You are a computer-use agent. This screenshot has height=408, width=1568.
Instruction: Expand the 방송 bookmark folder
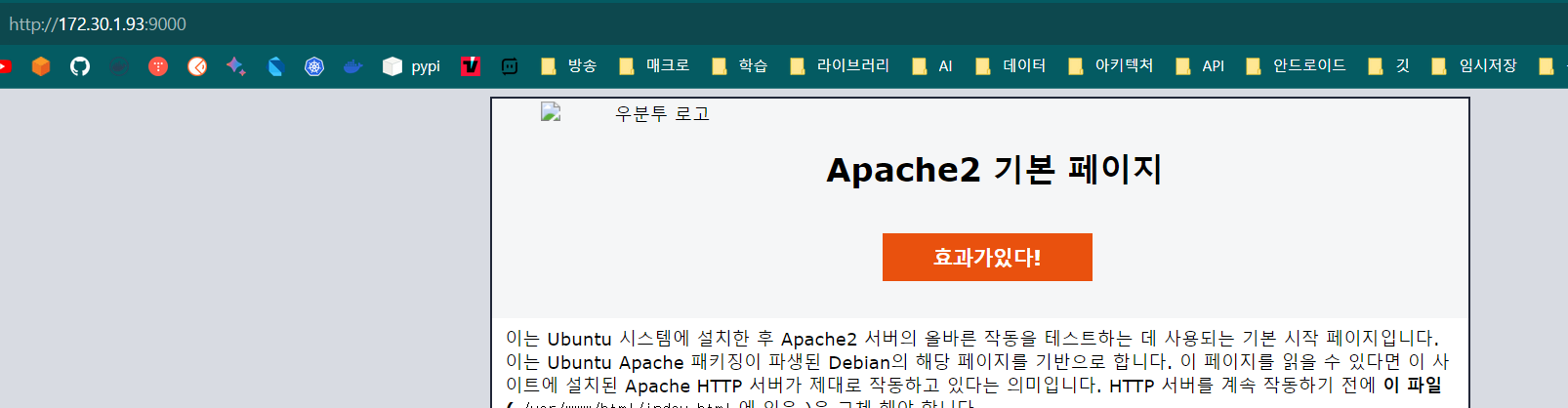pyautogui.click(x=568, y=66)
